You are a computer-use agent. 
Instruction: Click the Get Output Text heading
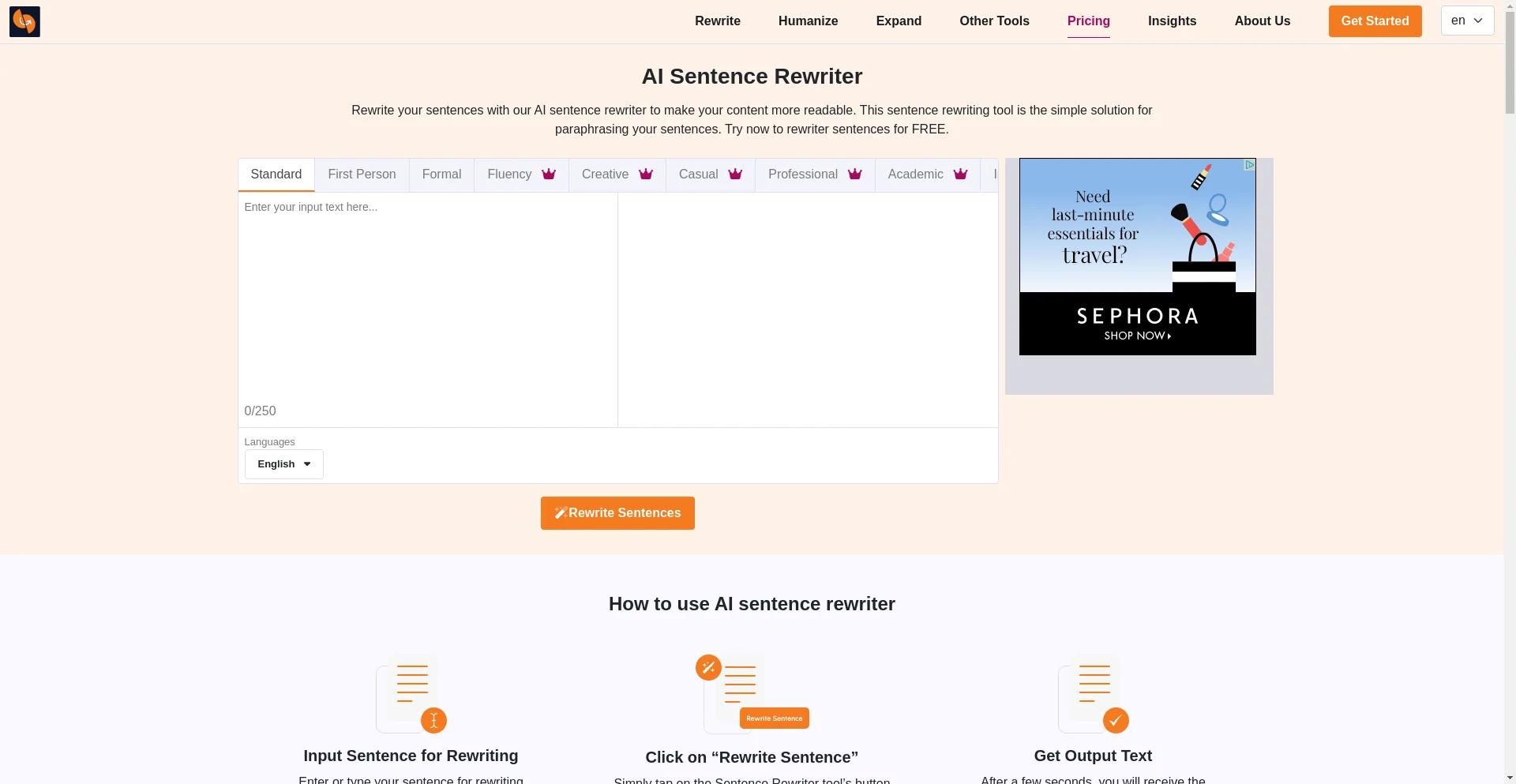pos(1093,756)
